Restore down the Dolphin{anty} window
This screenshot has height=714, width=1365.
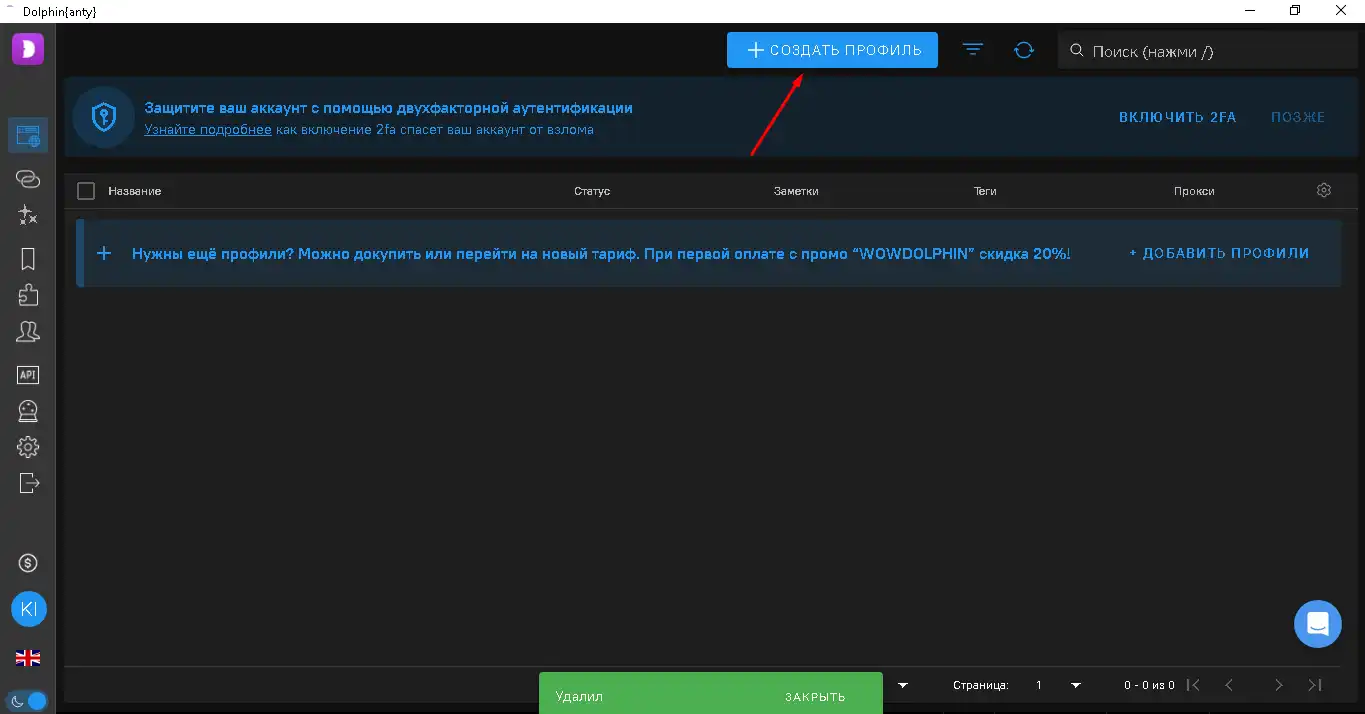point(1295,11)
